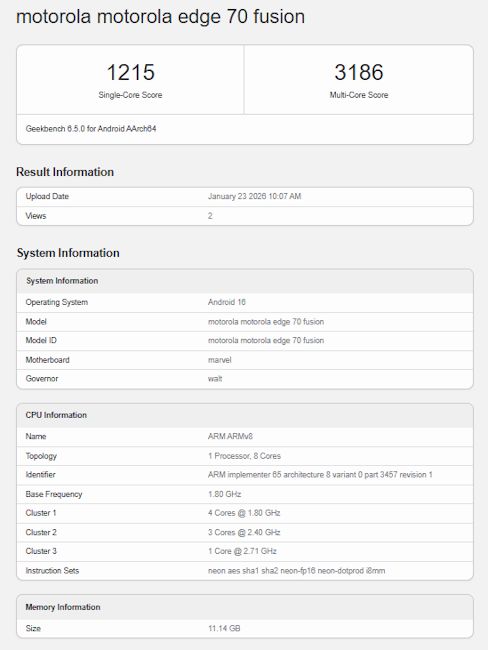
Task: Click the page title motorola edge 70 fusion
Action: pyautogui.click(x=160, y=17)
